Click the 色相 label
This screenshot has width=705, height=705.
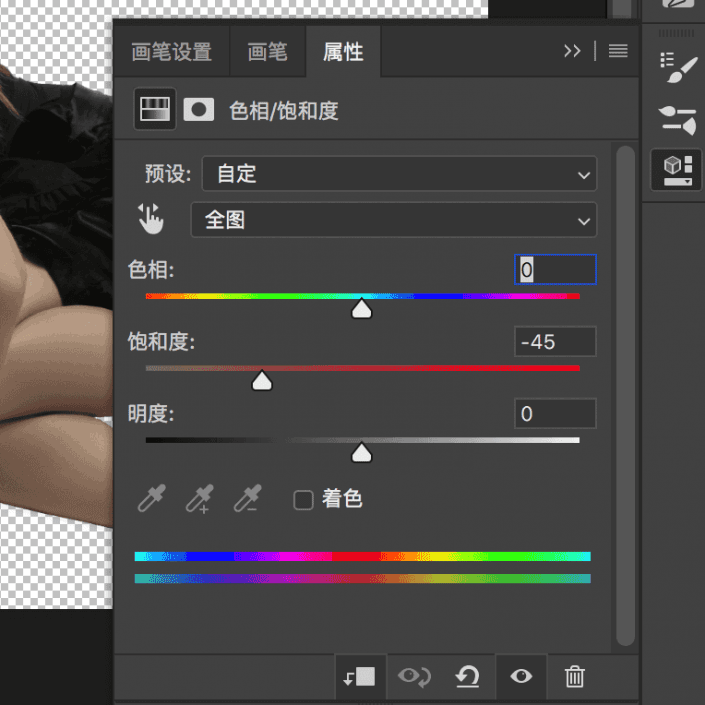coord(151,270)
